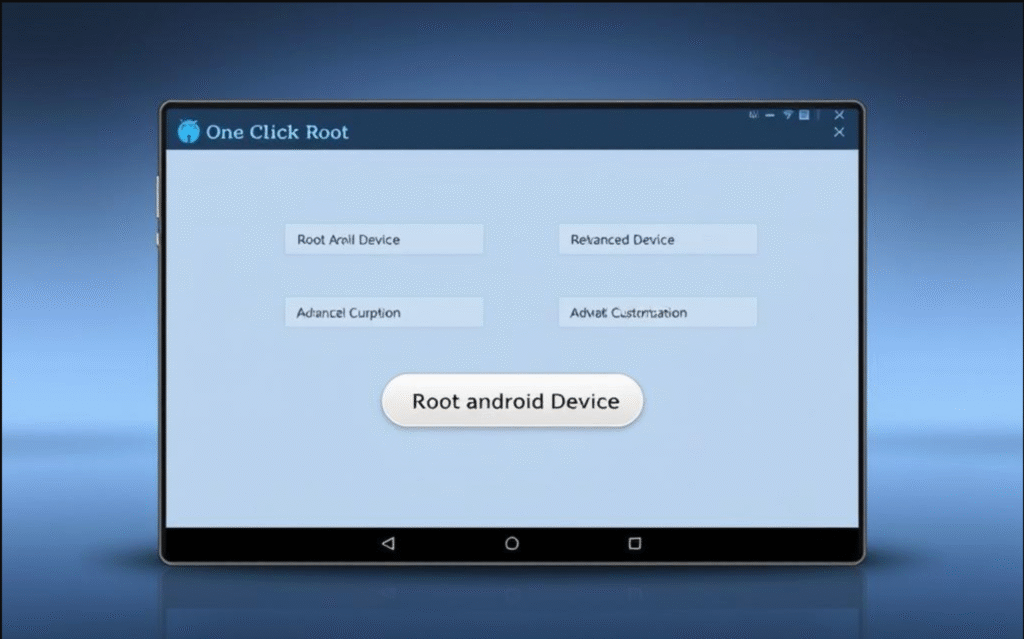Open the Advat Customation option
The height and width of the screenshot is (639, 1024).
pos(658,312)
